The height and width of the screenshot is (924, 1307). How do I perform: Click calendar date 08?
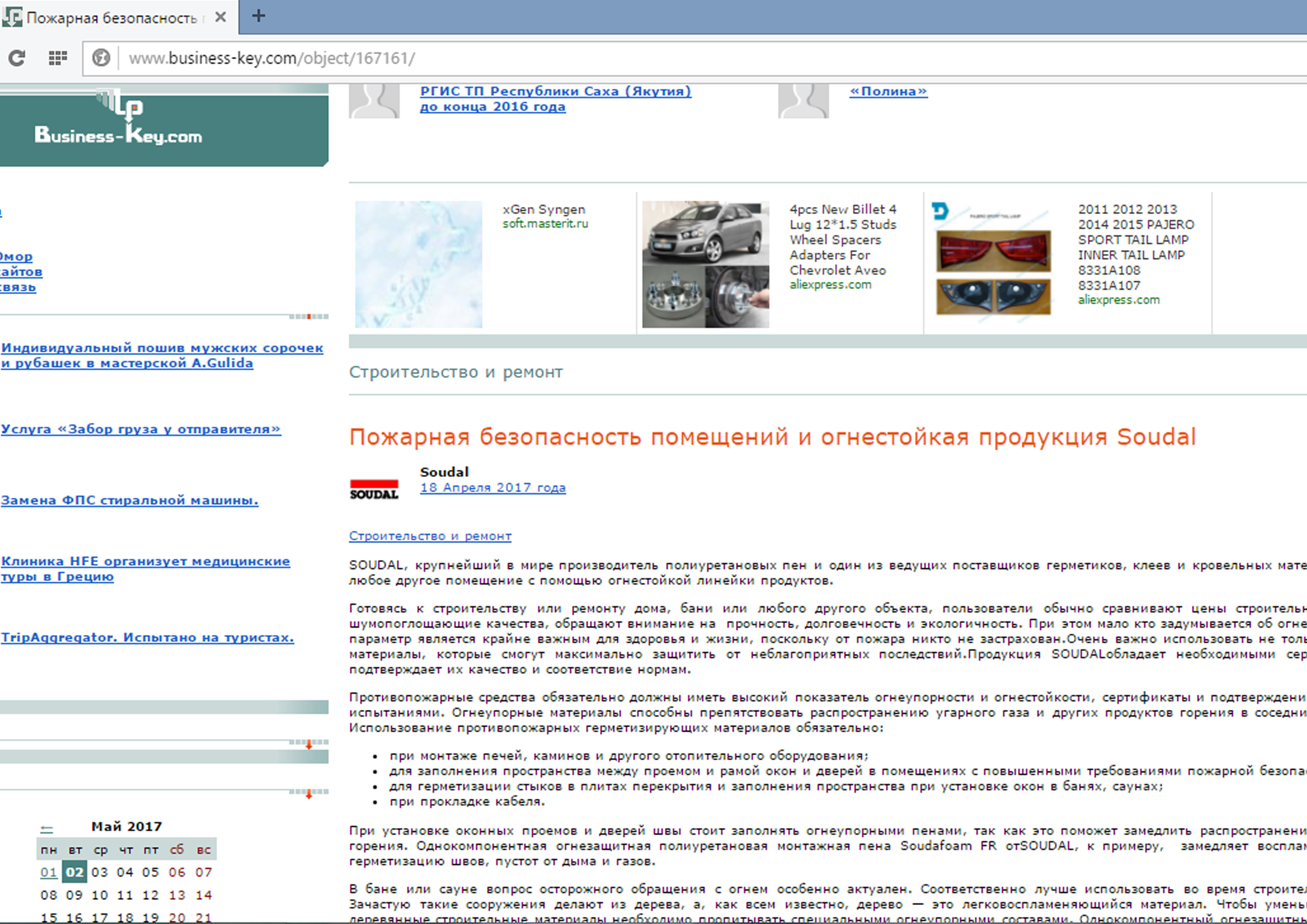click(49, 895)
